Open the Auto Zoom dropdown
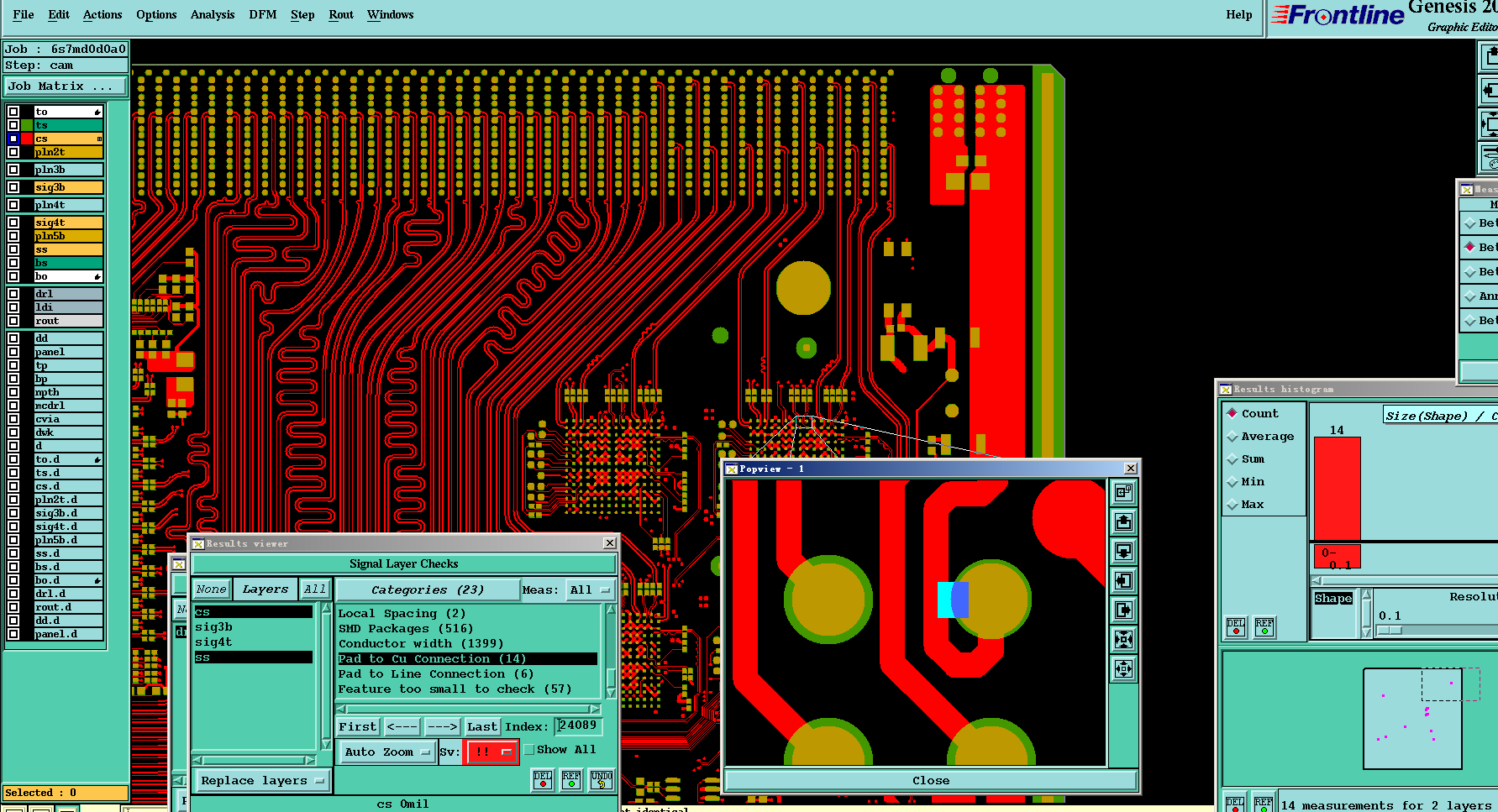1498x812 pixels. tap(387, 752)
